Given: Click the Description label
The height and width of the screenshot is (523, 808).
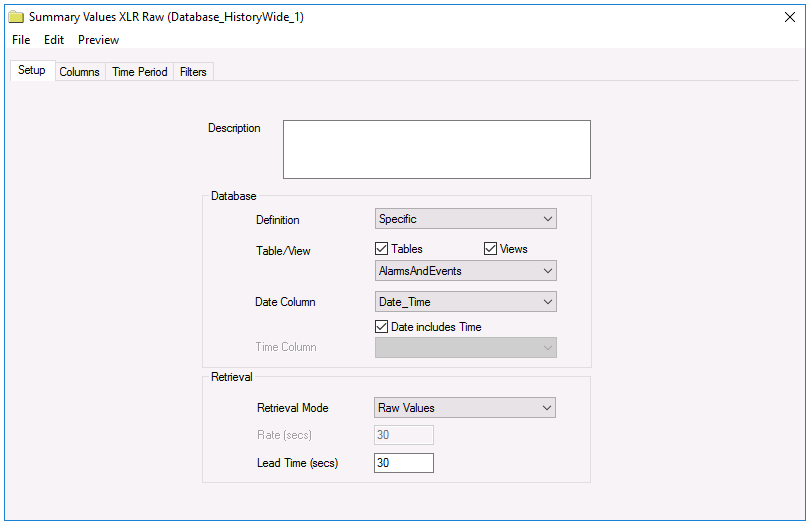Looking at the screenshot, I should coord(234,128).
